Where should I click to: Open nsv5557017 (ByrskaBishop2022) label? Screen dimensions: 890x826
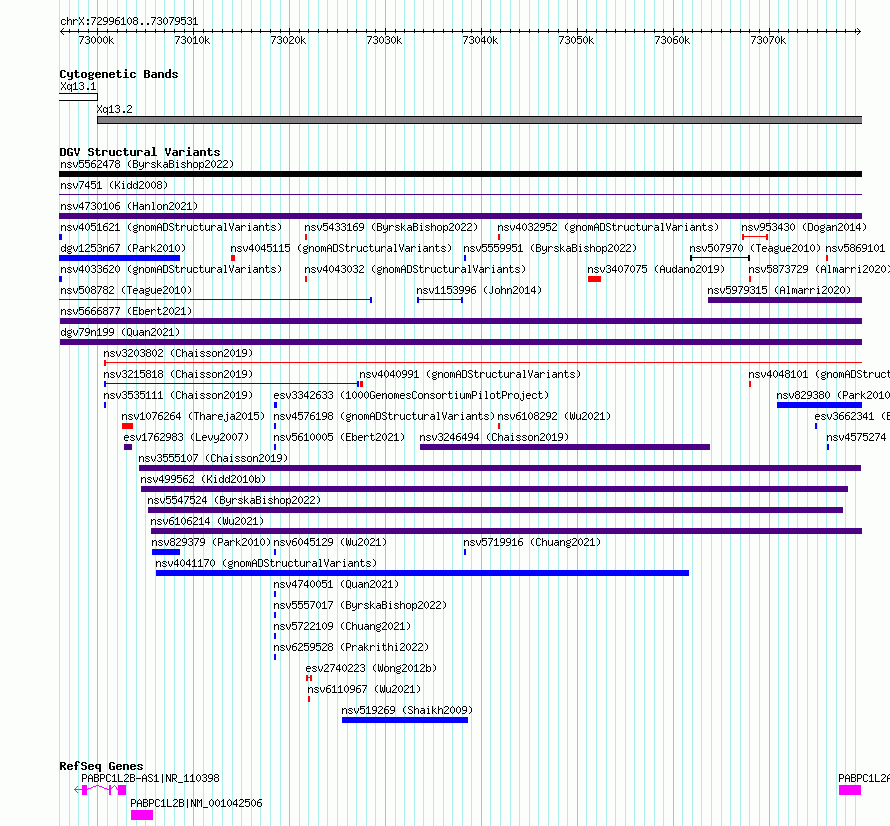tap(360, 605)
